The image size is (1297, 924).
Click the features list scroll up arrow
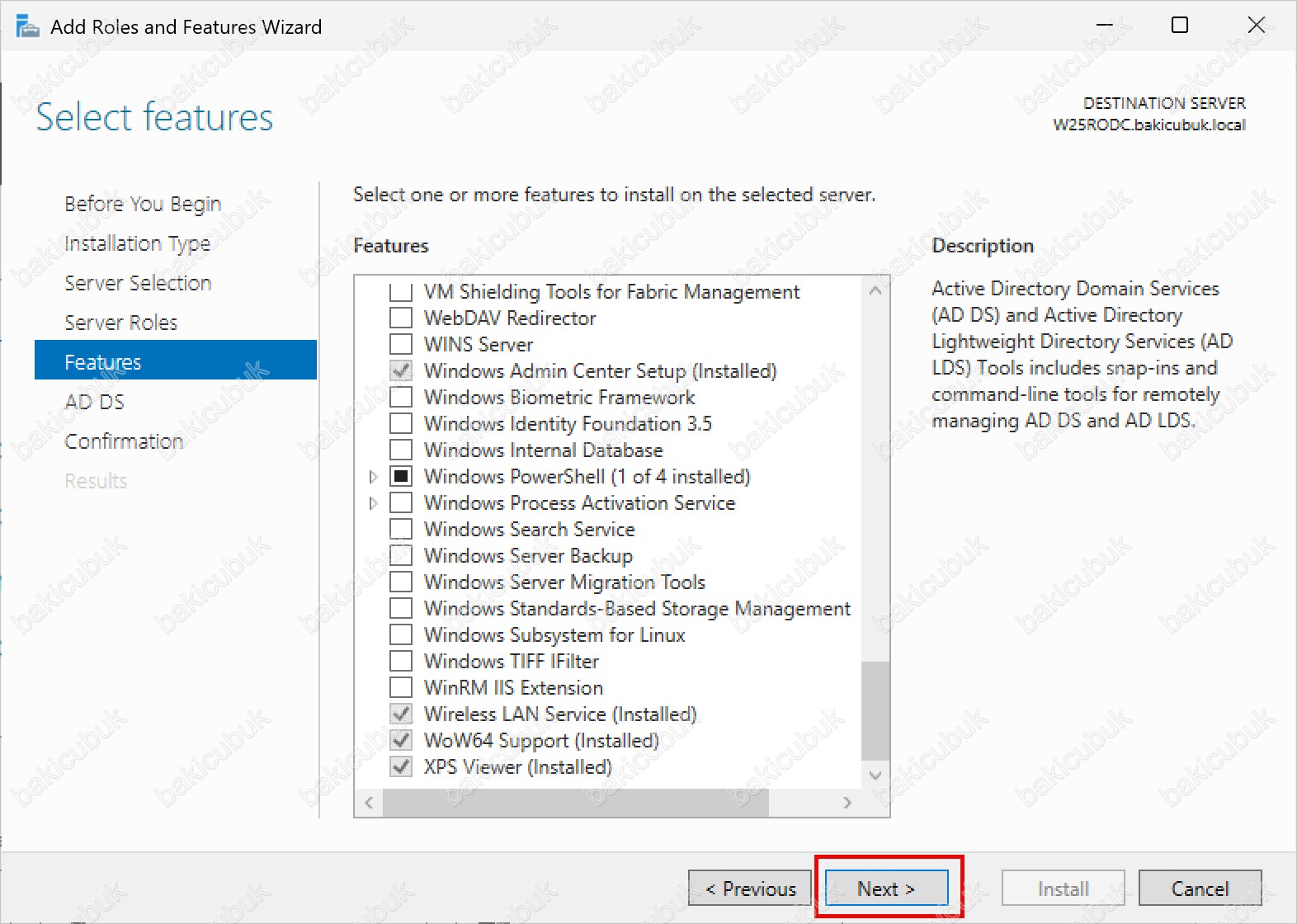tap(875, 290)
